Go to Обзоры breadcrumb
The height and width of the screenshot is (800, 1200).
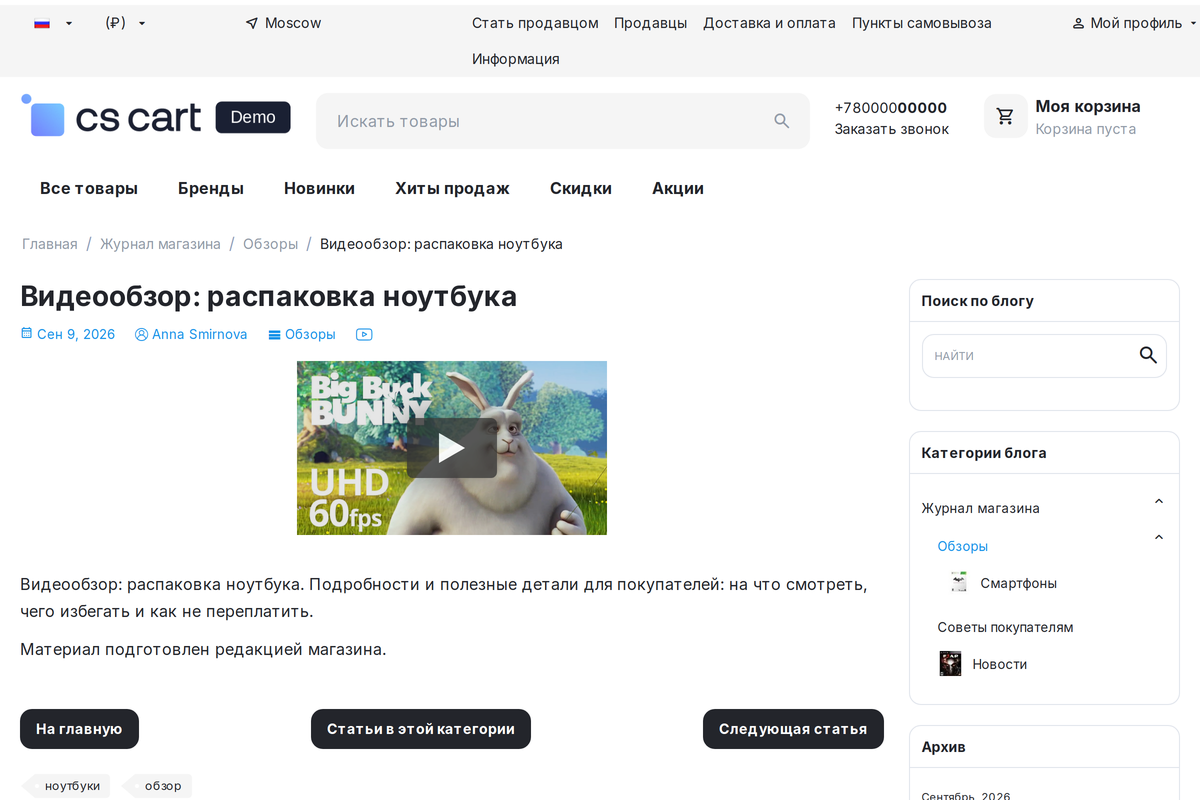coord(271,244)
